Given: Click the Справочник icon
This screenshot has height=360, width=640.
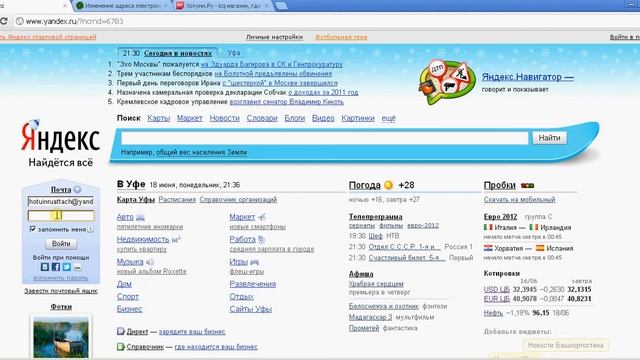Looking at the screenshot, I should 120,347.
